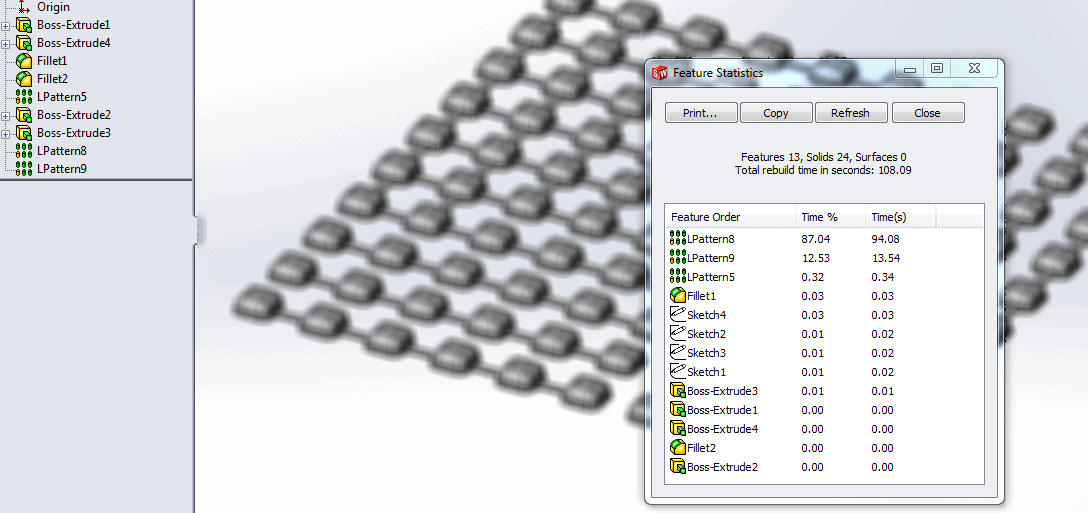Click the Boss-Extrude3 icon in statistics list
Screen dimensions: 1088x513
[678, 391]
